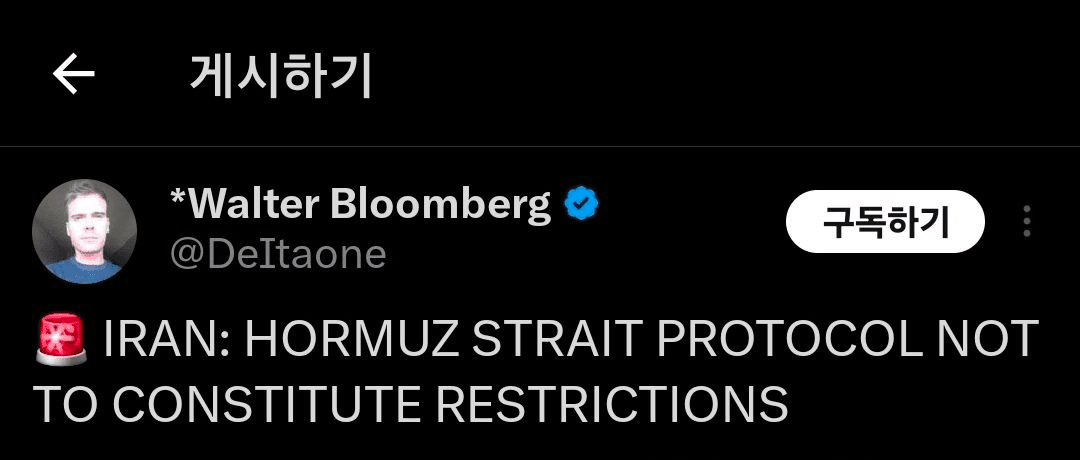Open the *Walter Bloomberg display name link
This screenshot has height=460, width=1080.
360,205
